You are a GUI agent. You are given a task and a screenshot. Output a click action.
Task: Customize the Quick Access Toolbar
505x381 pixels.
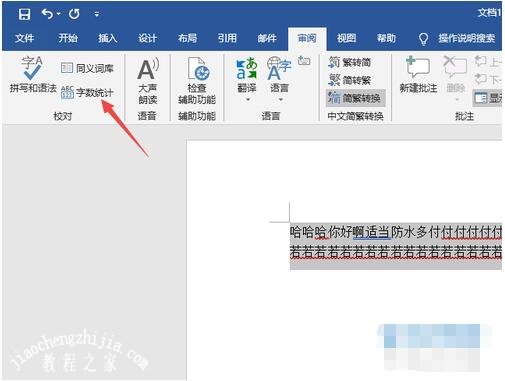(97, 14)
